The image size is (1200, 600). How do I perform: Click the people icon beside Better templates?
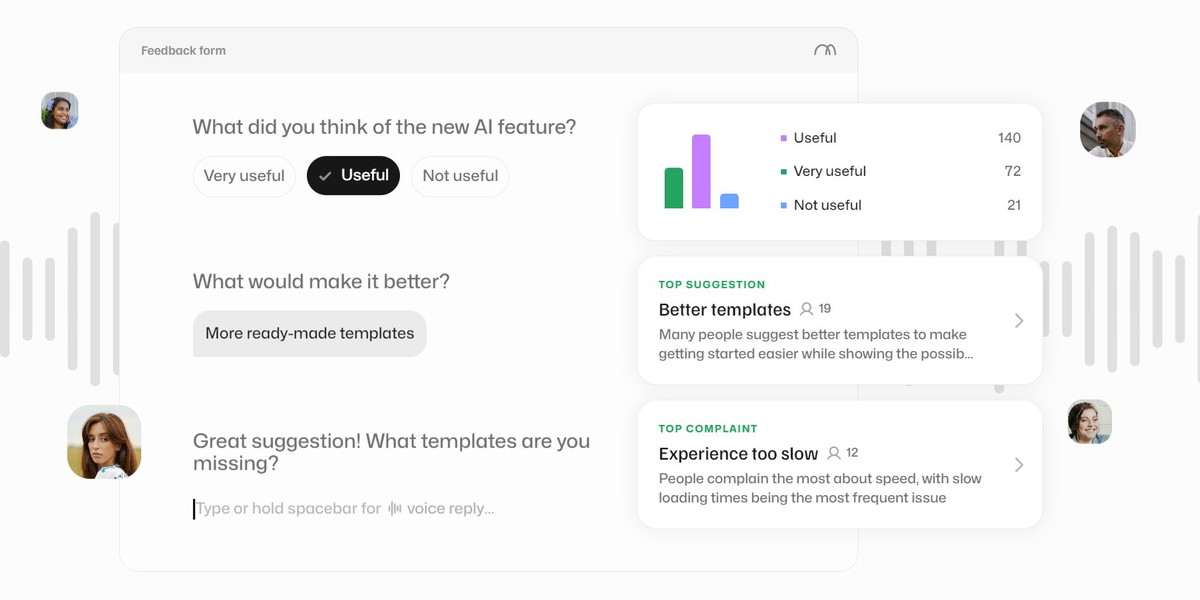point(807,309)
